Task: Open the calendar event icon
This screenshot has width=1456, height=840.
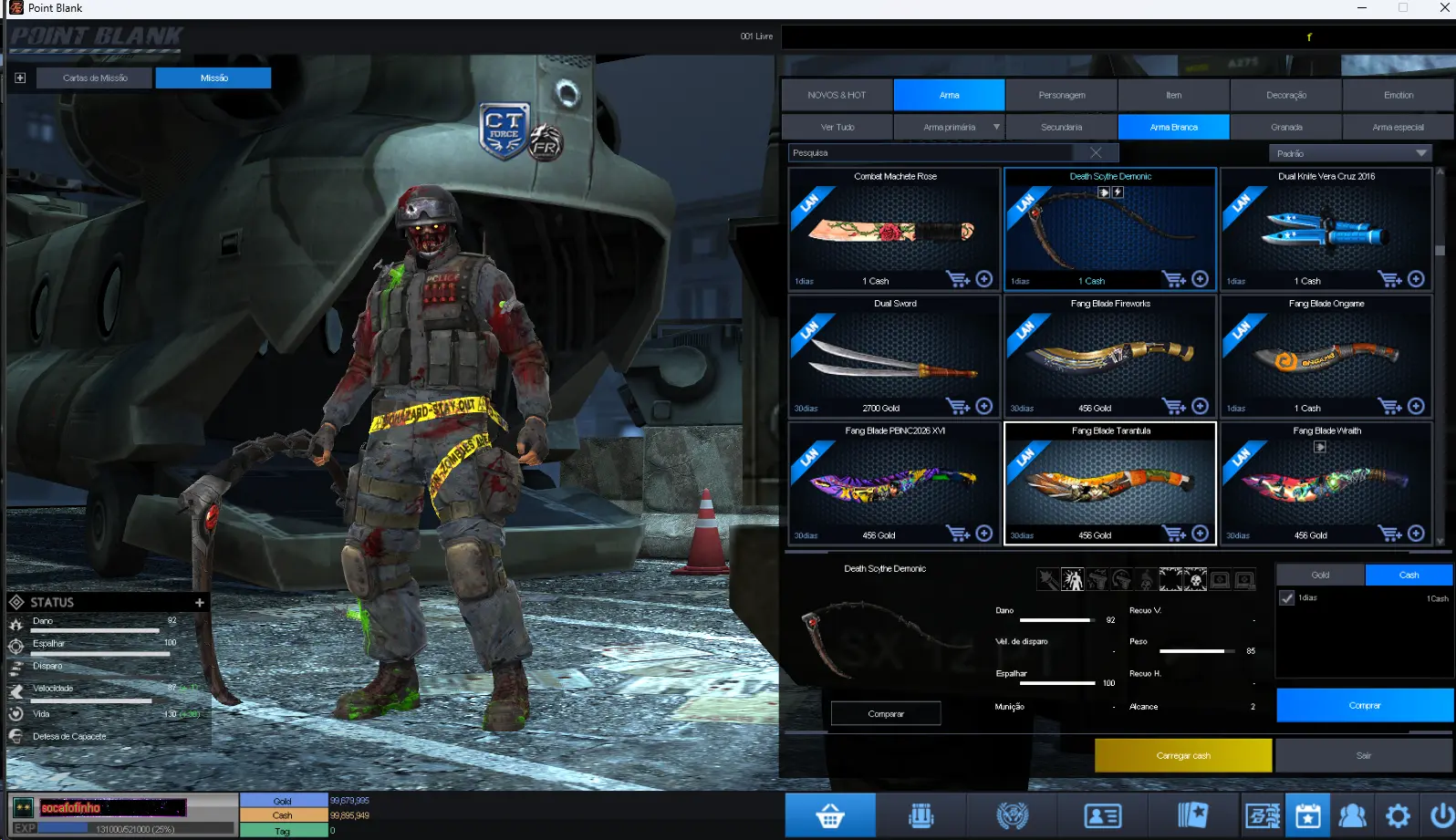Action: click(1307, 815)
